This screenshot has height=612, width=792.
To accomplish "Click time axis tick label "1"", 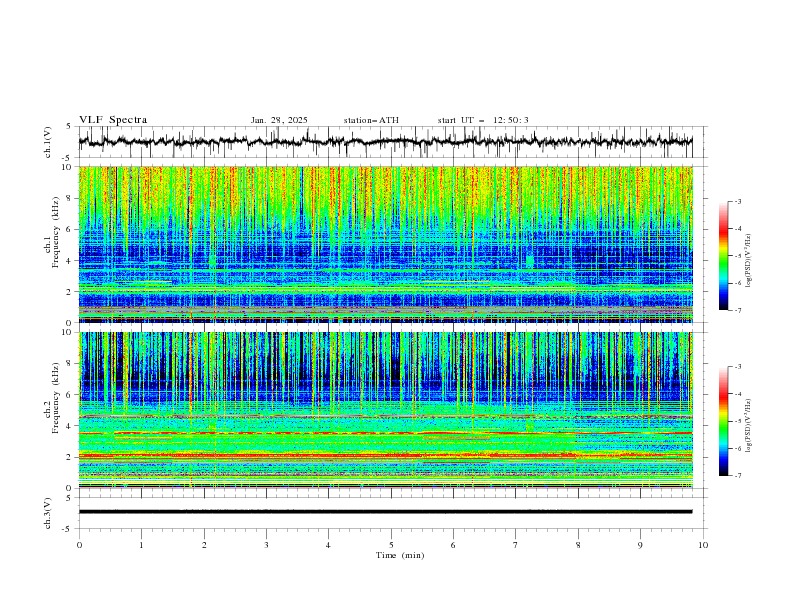I will click(x=141, y=545).
